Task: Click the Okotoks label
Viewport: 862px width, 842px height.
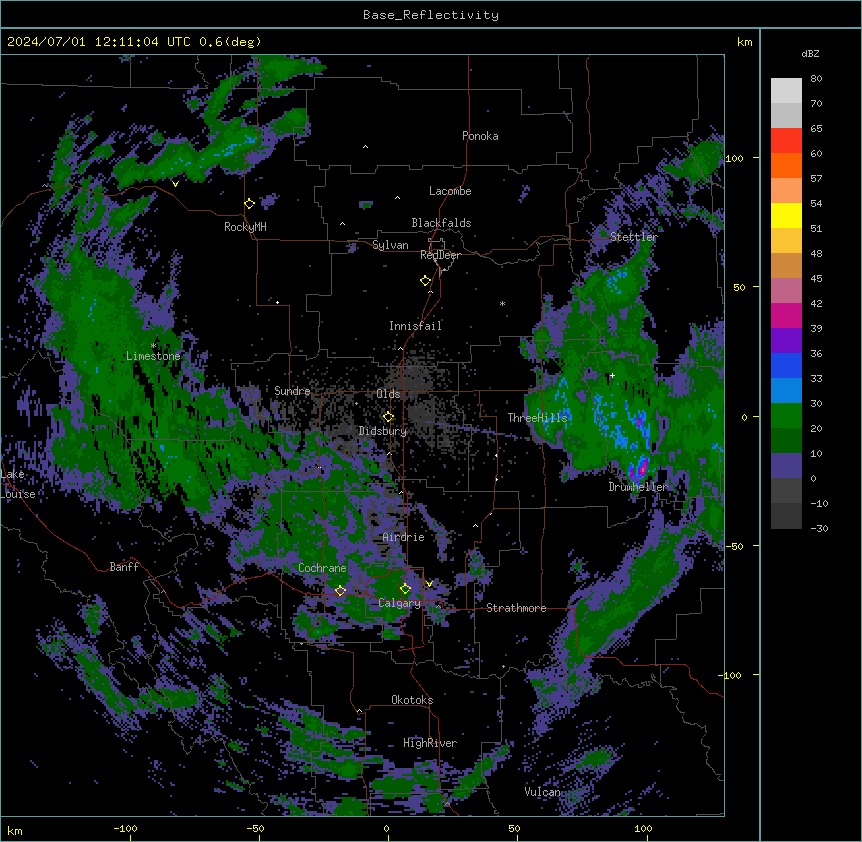Action: coord(412,700)
